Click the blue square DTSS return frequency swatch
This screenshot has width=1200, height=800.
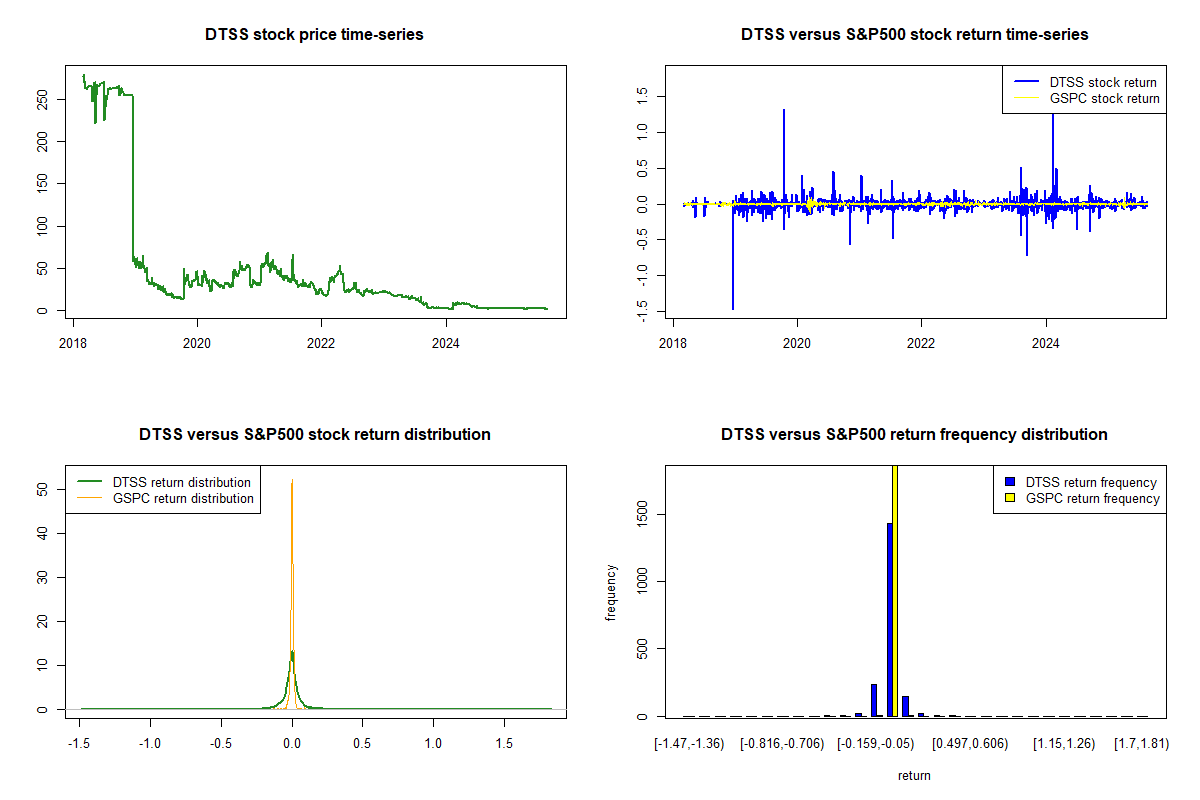point(1008,483)
